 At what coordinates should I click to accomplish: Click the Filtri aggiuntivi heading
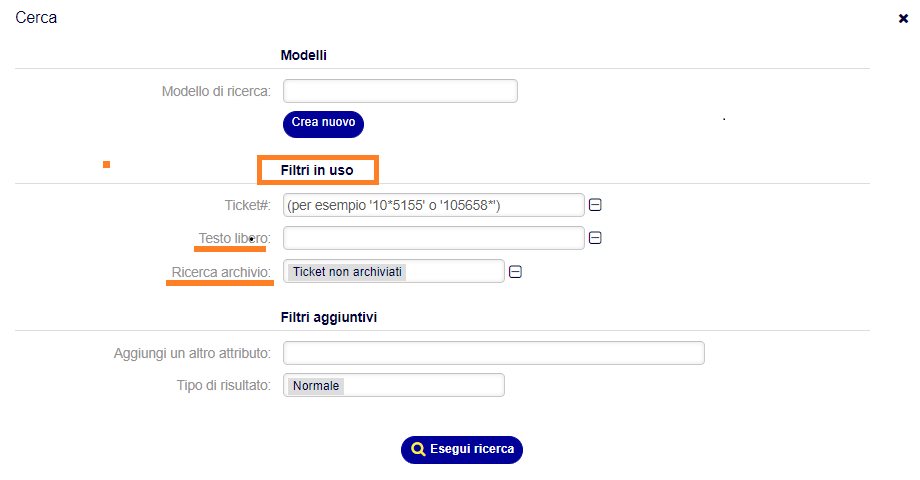[x=329, y=317]
